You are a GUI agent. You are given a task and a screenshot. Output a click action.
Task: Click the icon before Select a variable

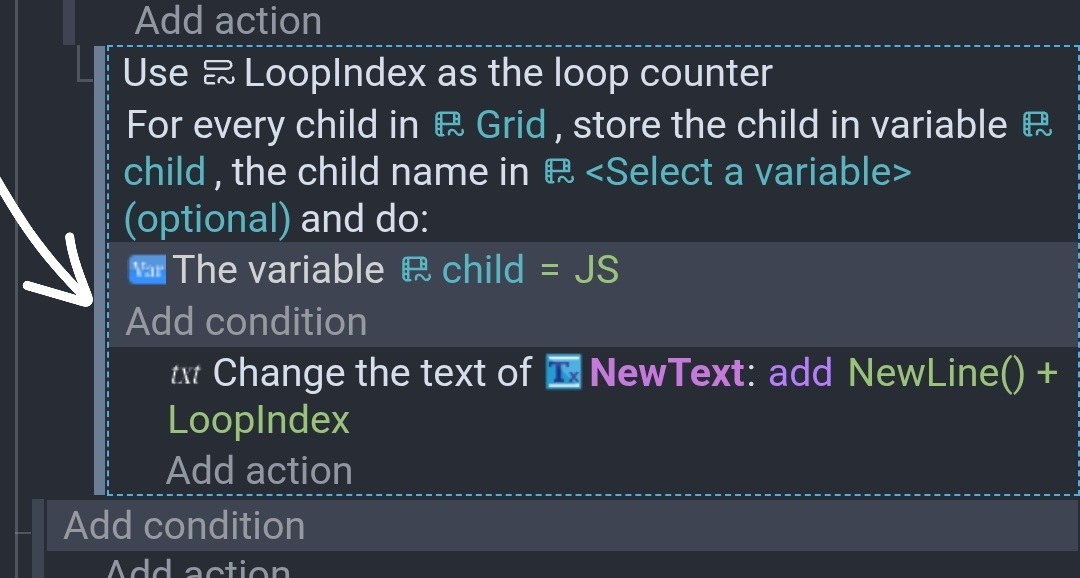pyautogui.click(x=559, y=172)
